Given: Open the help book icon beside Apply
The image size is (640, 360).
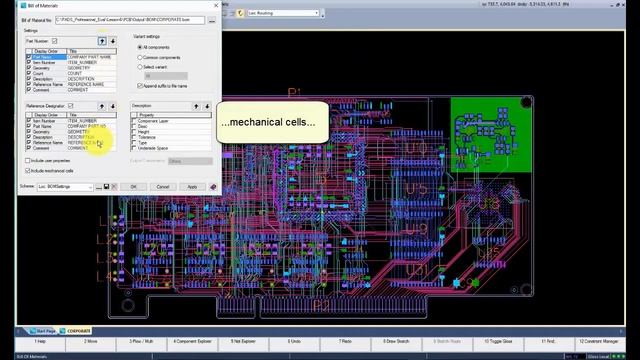Looking at the screenshot, I should click(x=213, y=187).
